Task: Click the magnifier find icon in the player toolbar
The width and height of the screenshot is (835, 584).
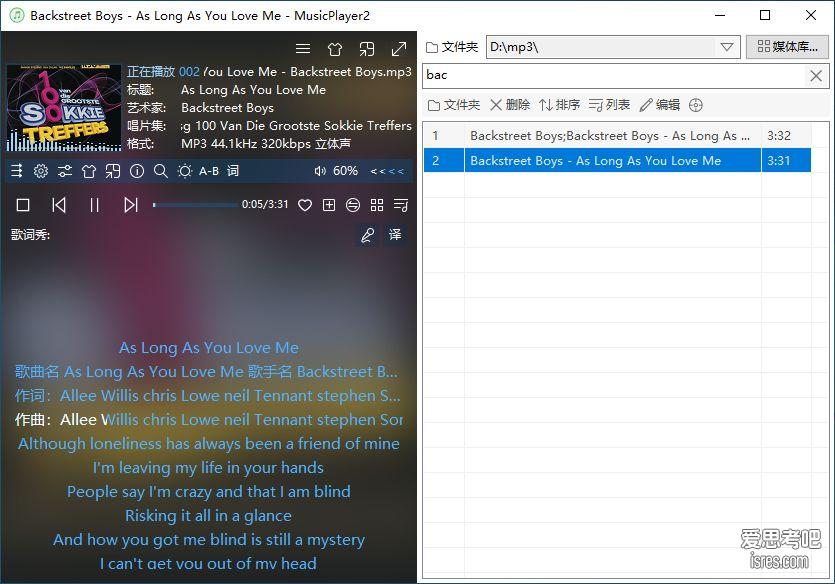Action: [x=160, y=171]
